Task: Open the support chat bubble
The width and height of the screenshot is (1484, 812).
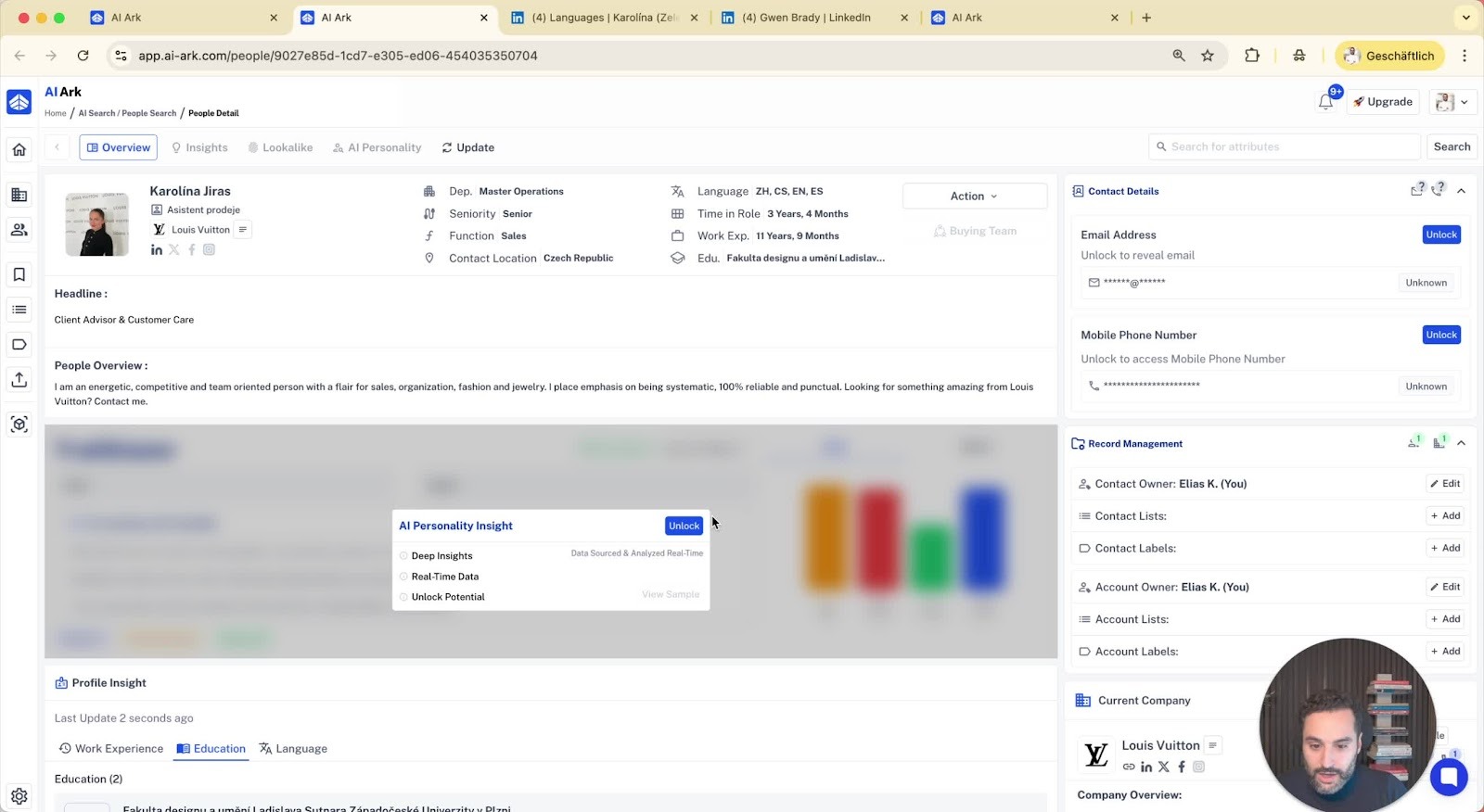Action: 1449,777
